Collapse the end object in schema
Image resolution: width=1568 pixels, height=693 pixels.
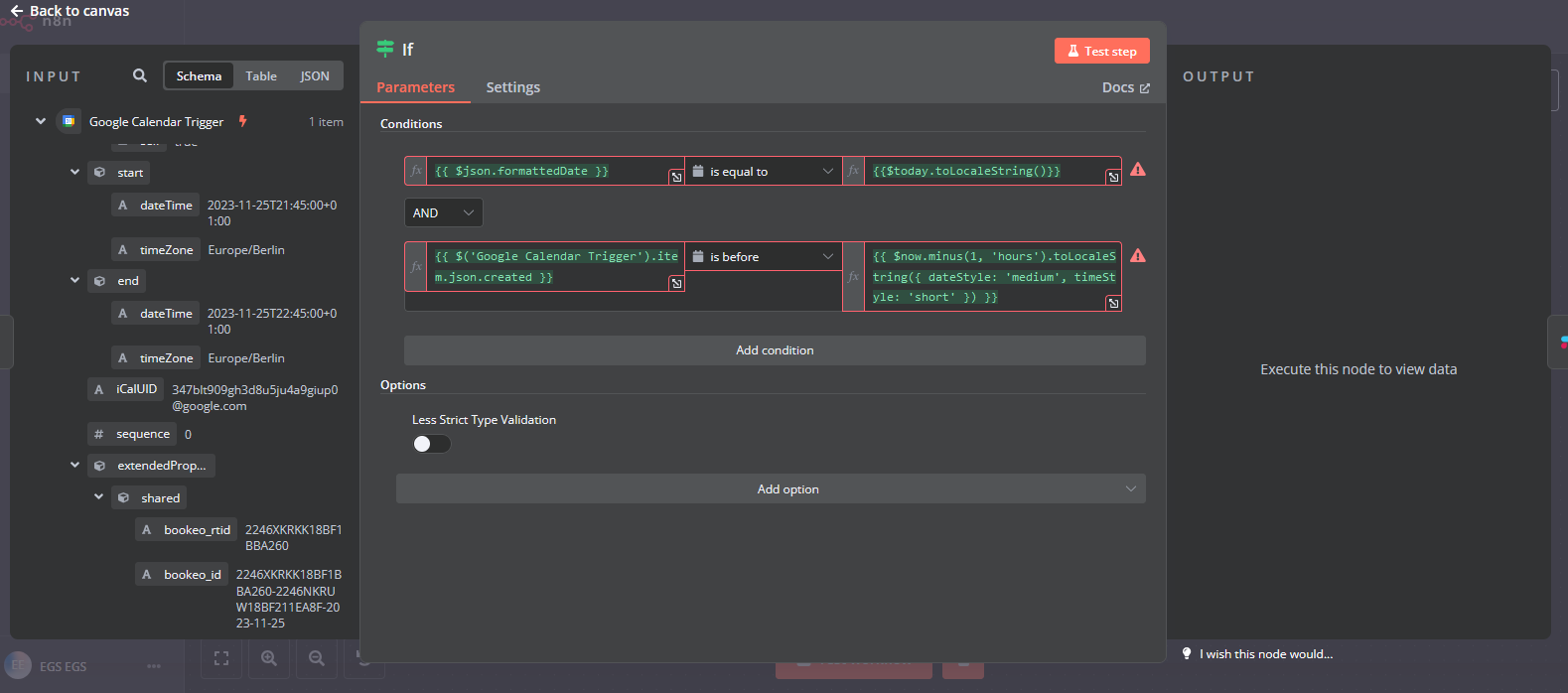[74, 280]
